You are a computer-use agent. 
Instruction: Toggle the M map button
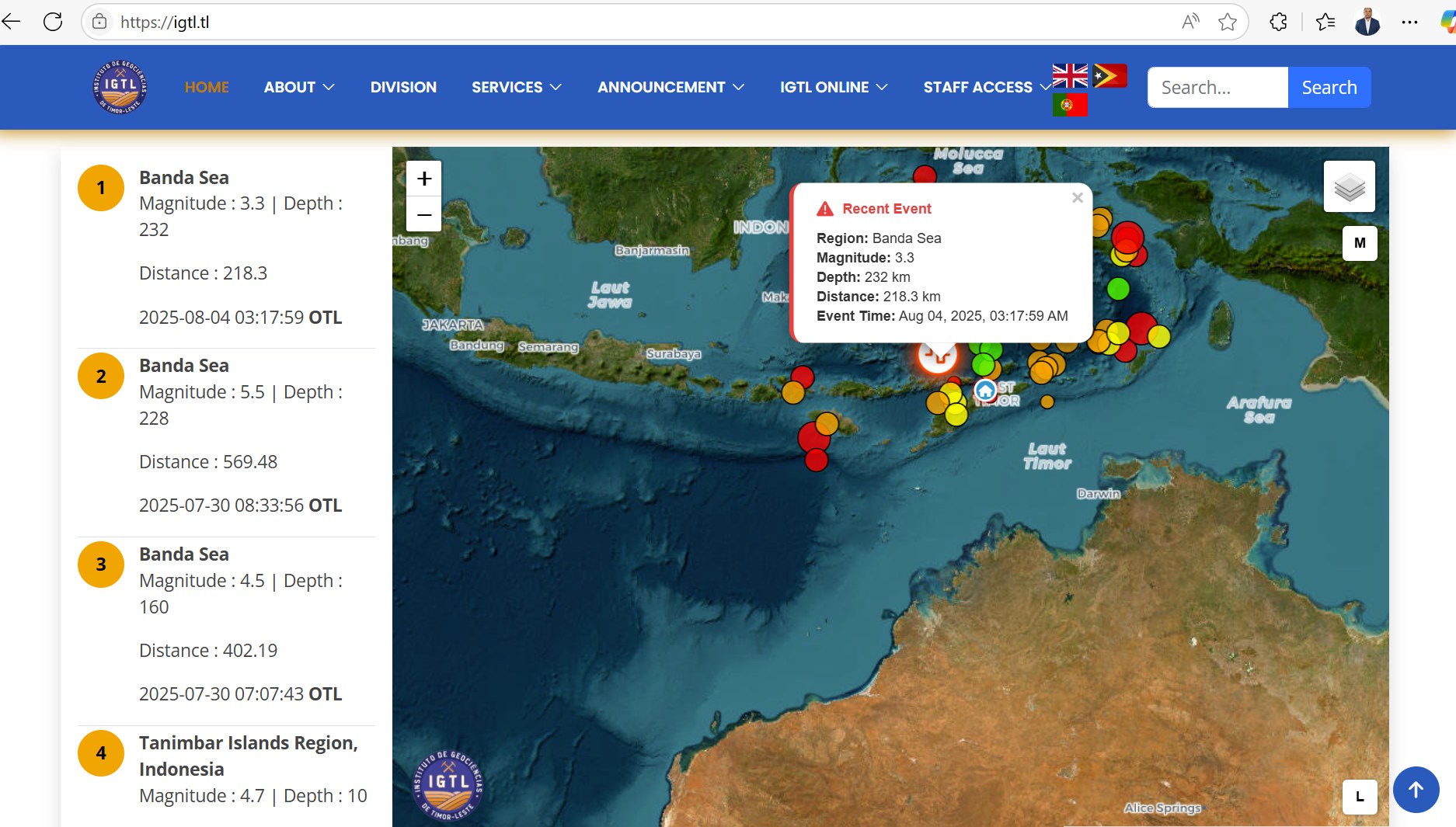click(x=1360, y=243)
